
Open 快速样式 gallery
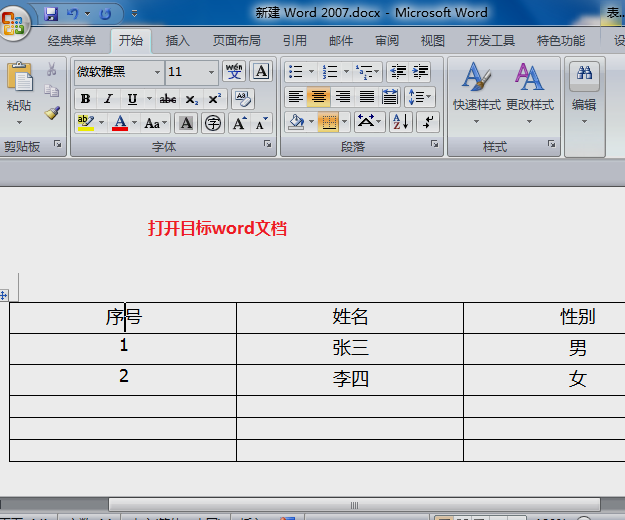476,93
